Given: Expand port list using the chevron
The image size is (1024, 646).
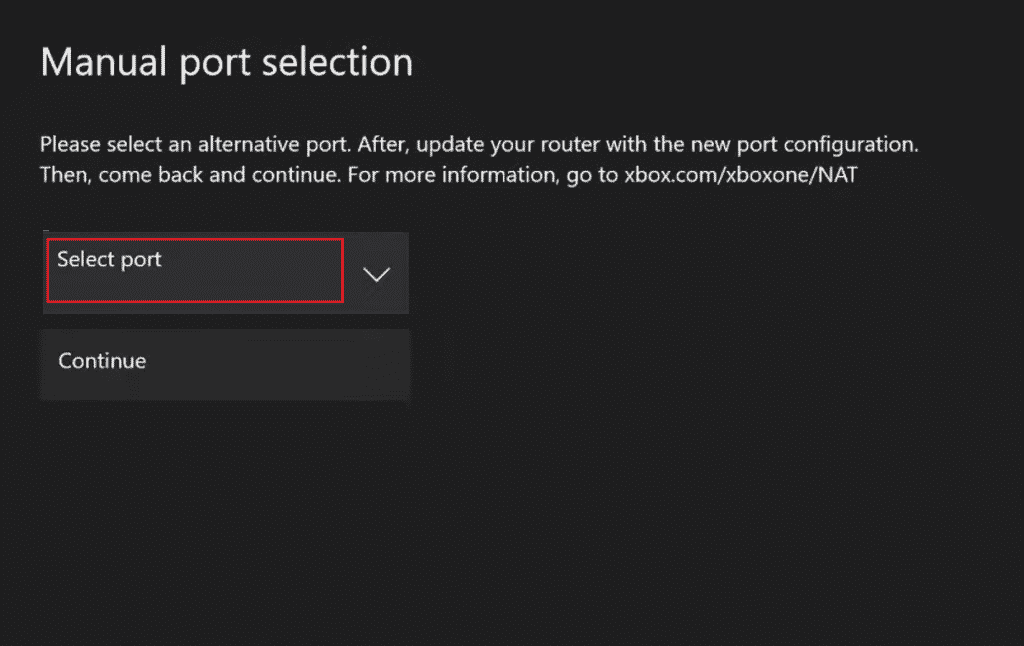Looking at the screenshot, I should [x=376, y=274].
